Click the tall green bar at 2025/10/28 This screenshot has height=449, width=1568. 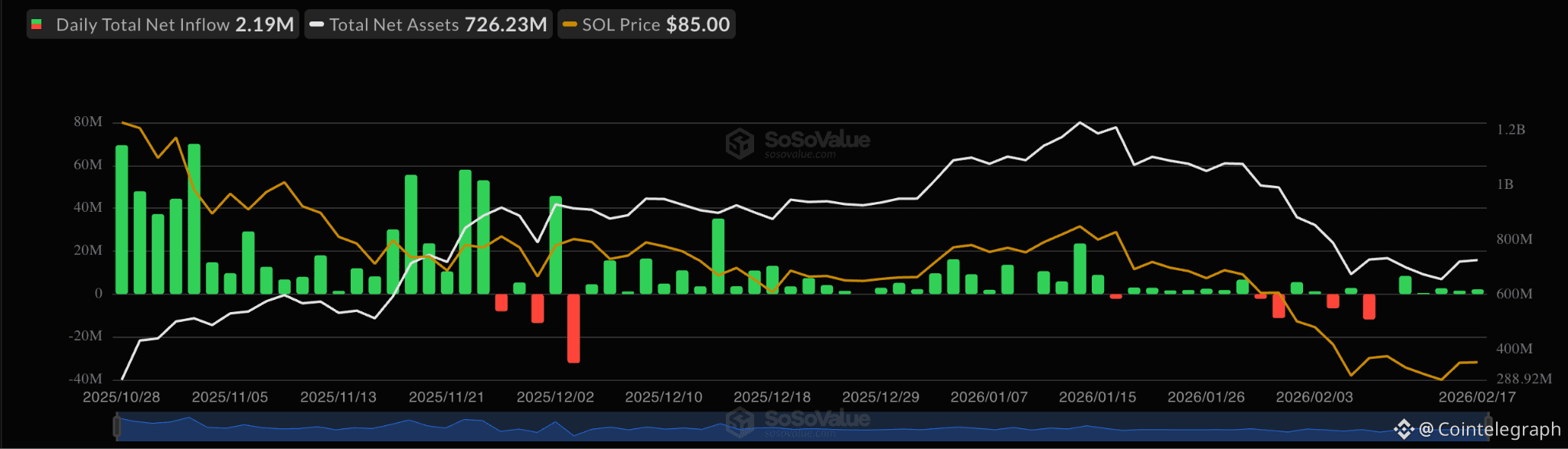(x=122, y=220)
